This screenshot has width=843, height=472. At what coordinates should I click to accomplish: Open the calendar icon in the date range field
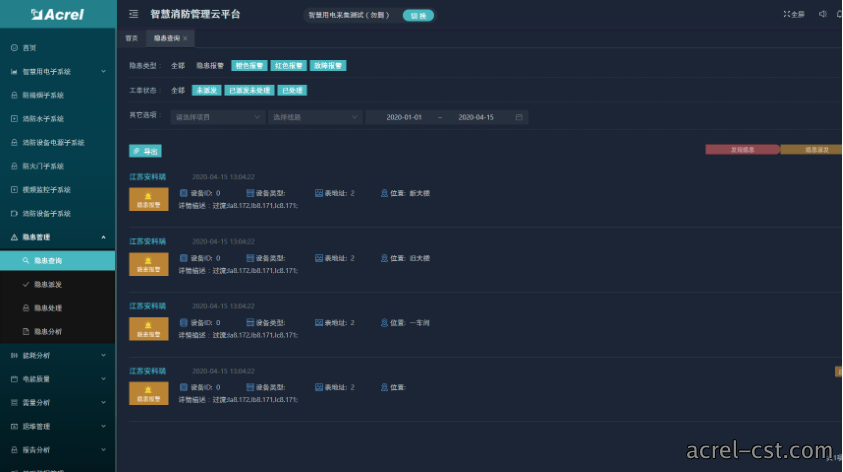519,117
